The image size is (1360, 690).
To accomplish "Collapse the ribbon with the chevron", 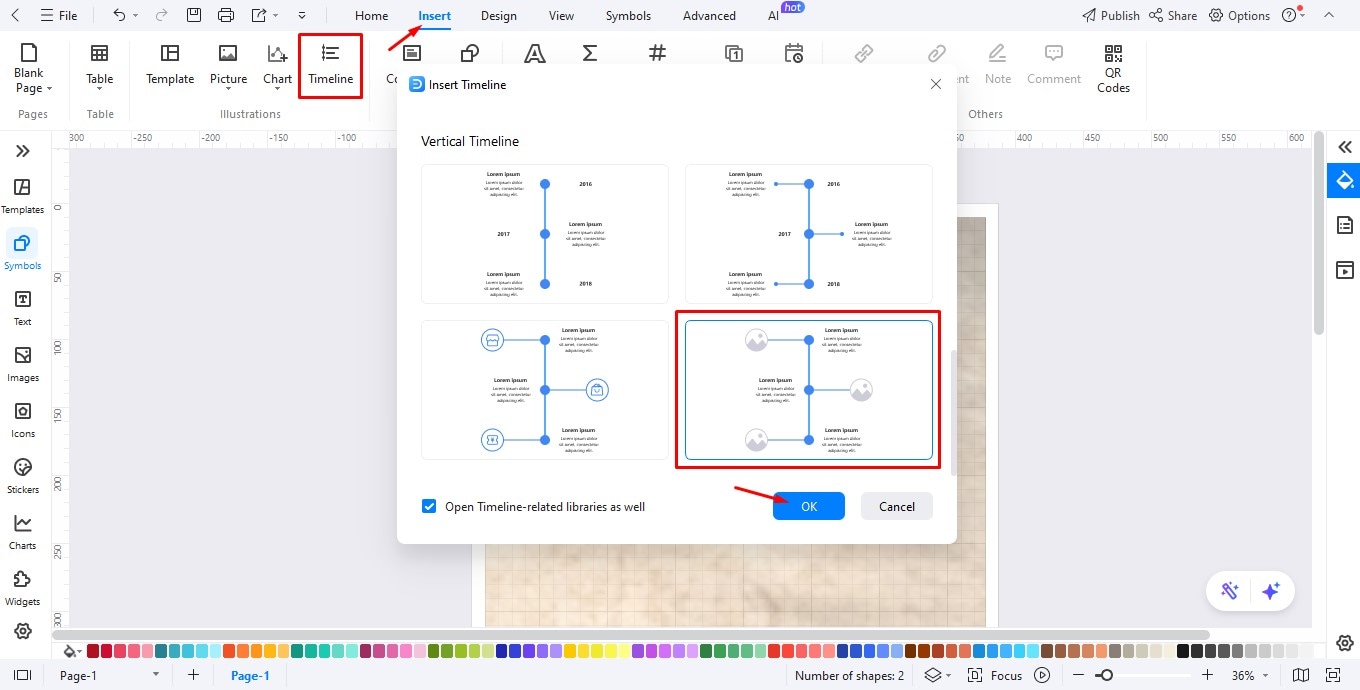I will tap(1328, 15).
